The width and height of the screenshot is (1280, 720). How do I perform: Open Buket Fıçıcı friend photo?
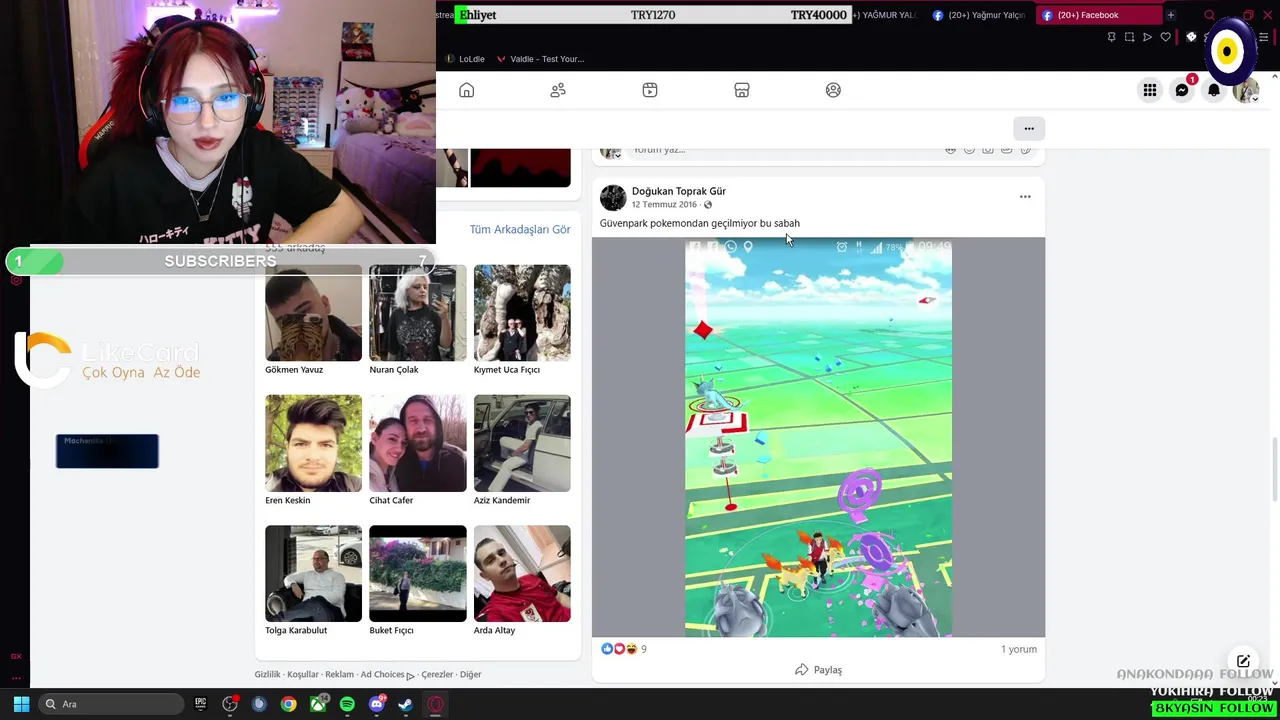(x=418, y=573)
